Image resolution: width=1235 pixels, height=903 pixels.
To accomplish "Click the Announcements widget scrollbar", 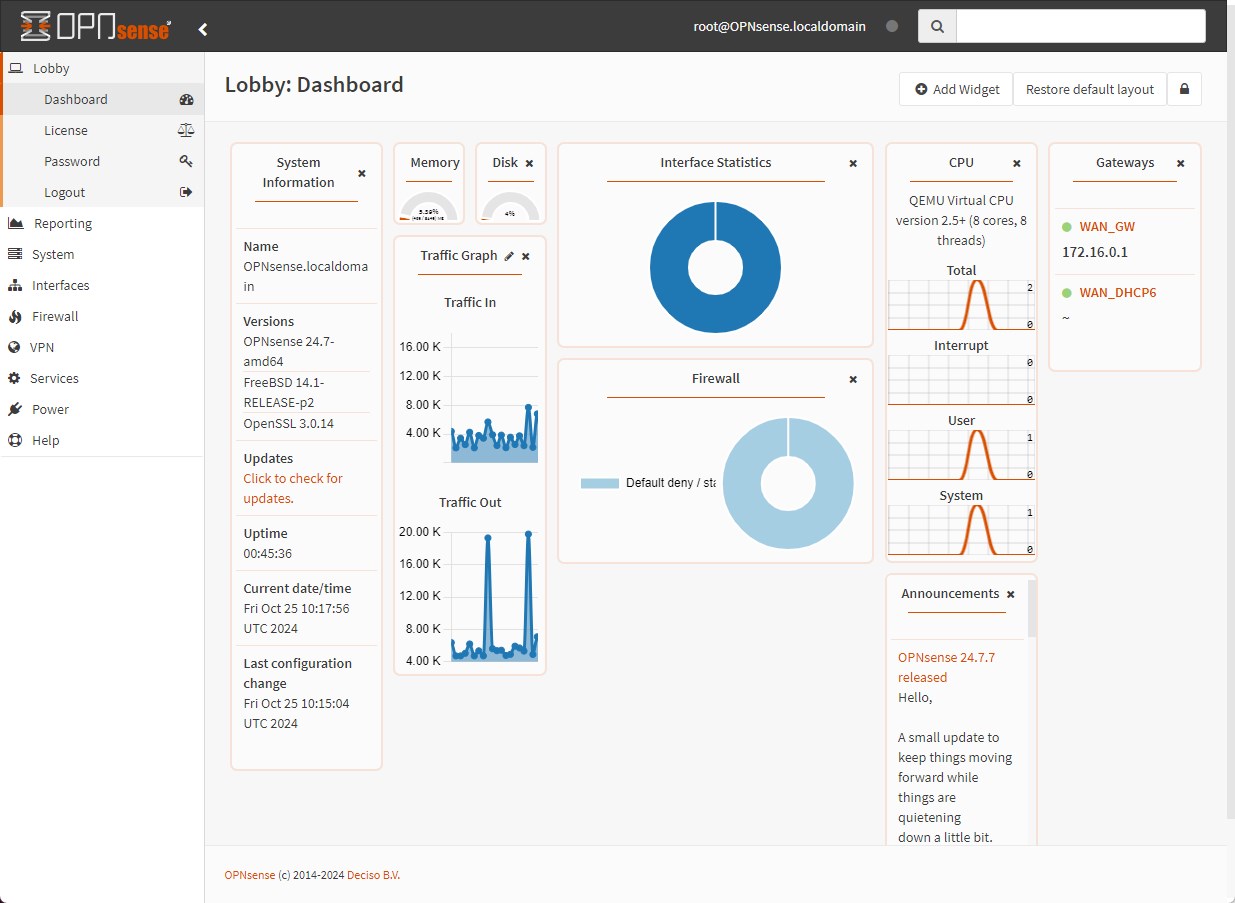I will coord(1032,609).
